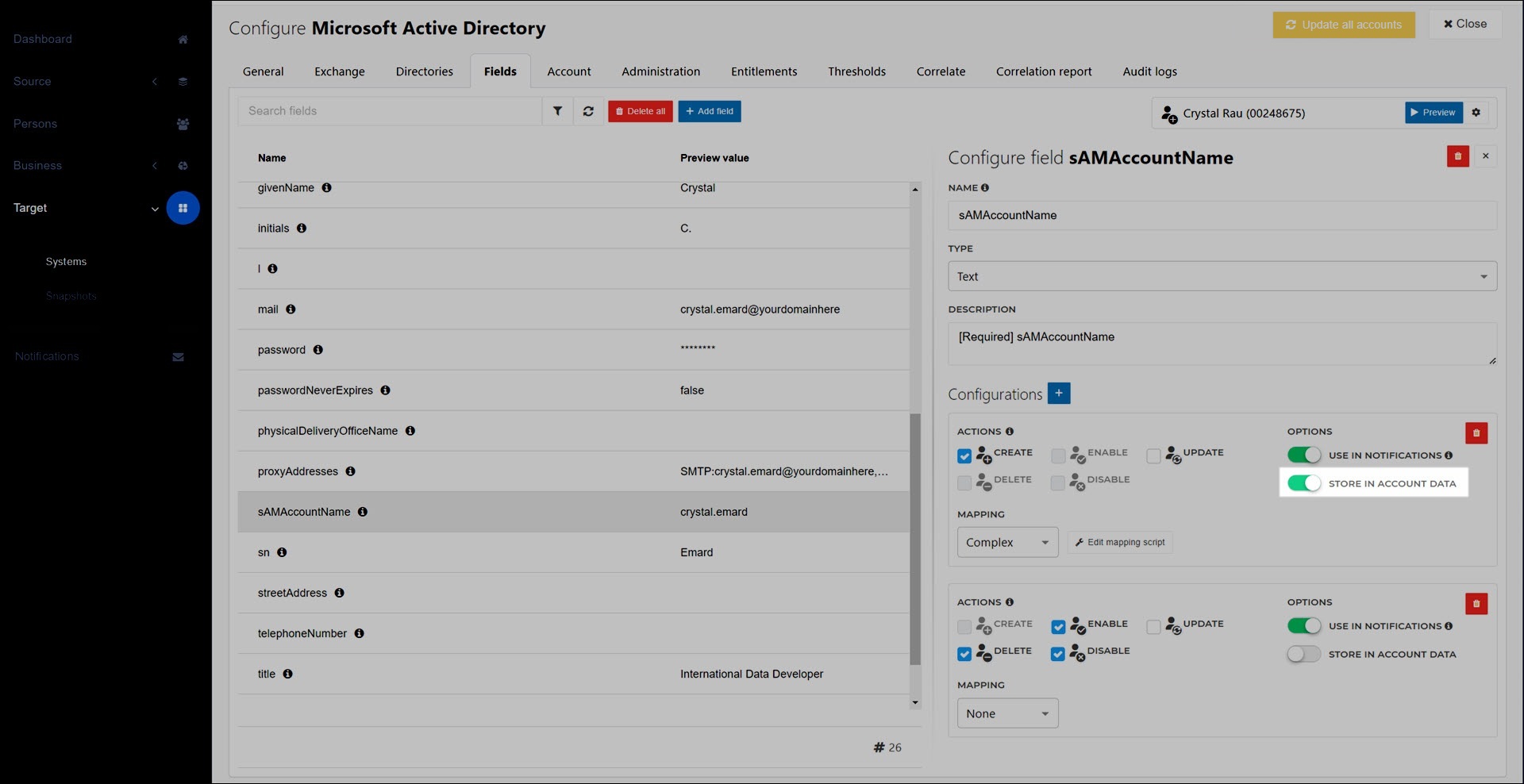Toggle Store in account data, first configuration
The height and width of the screenshot is (784, 1524).
(x=1303, y=483)
